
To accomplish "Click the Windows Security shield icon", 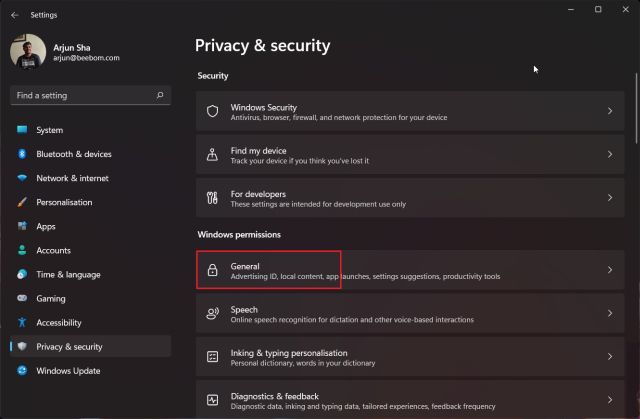I will point(212,111).
